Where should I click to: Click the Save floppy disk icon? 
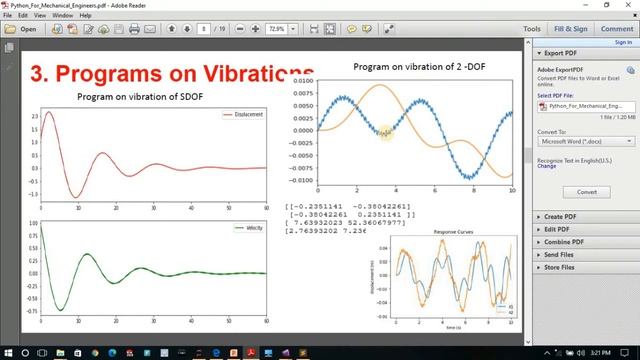tap(119, 29)
